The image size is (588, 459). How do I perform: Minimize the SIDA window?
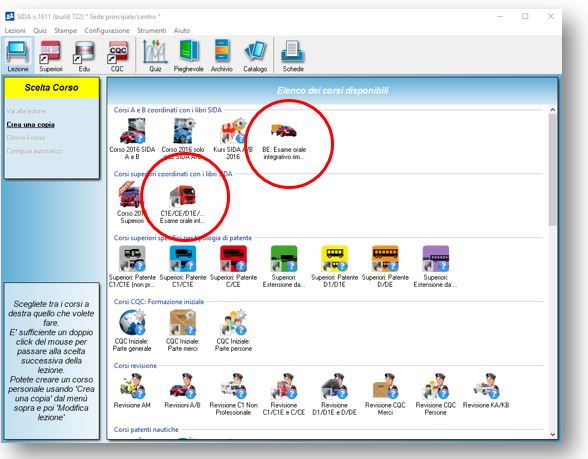click(x=500, y=16)
